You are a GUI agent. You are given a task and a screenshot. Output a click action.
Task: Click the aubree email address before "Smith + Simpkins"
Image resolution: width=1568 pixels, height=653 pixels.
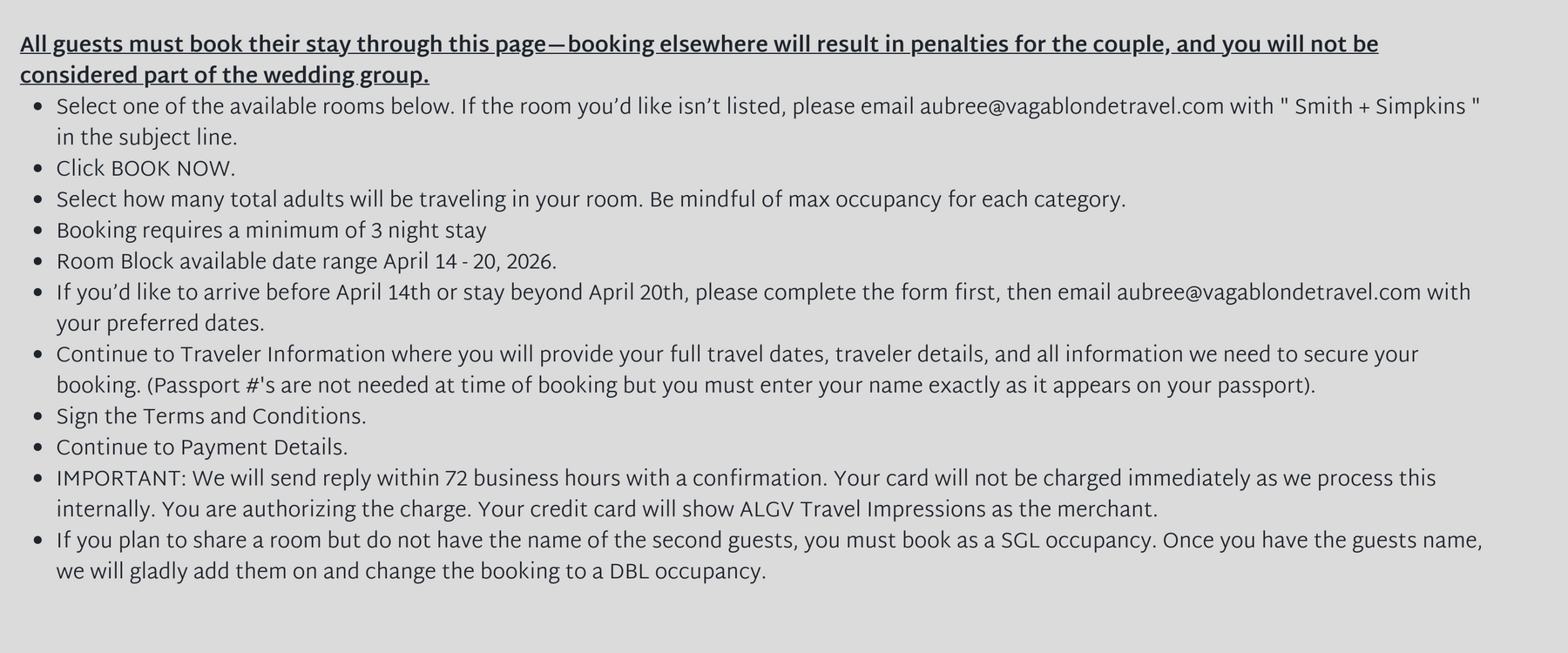[x=1071, y=107]
